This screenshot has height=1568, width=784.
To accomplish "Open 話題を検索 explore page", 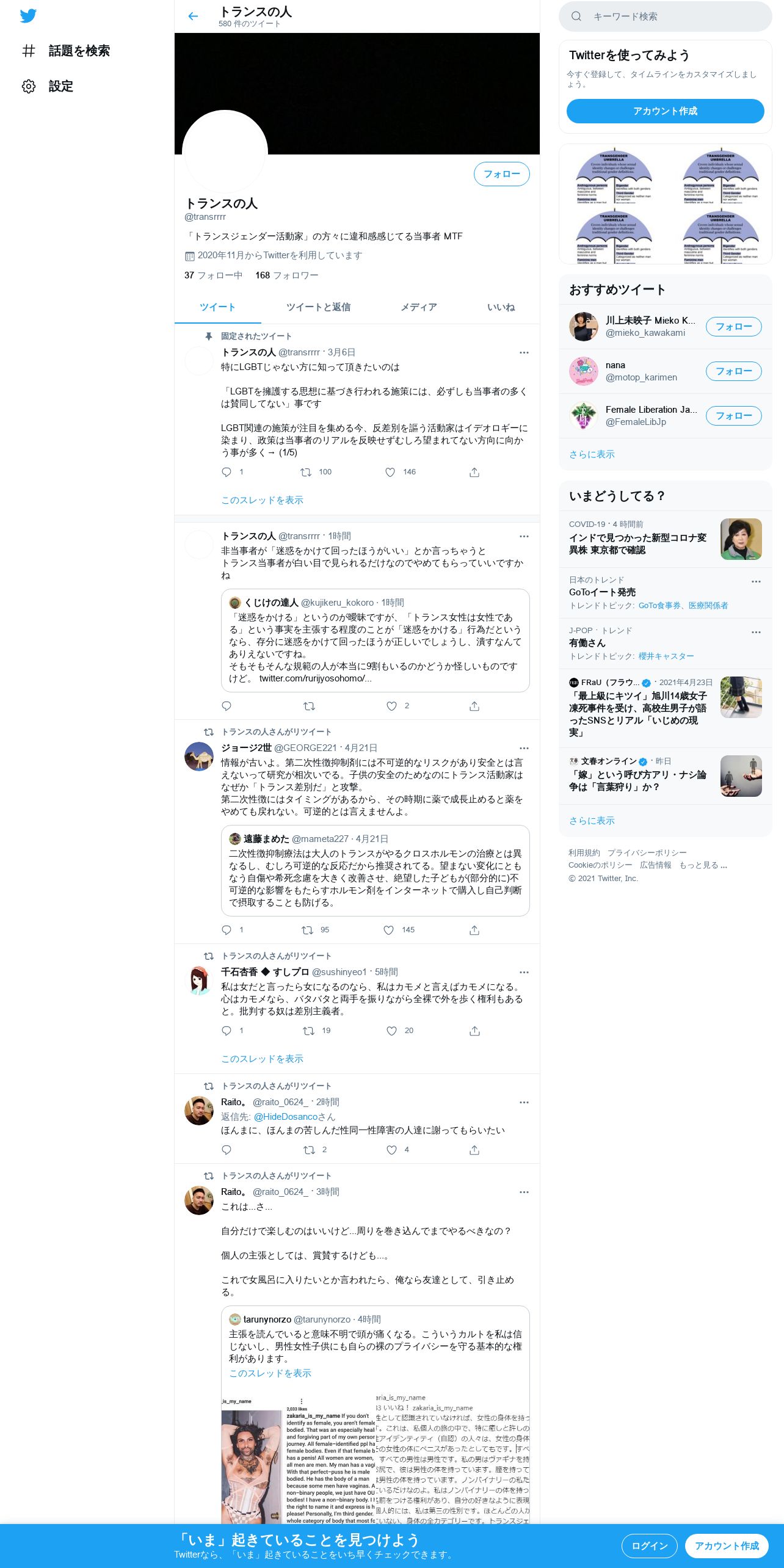I will coord(66,51).
